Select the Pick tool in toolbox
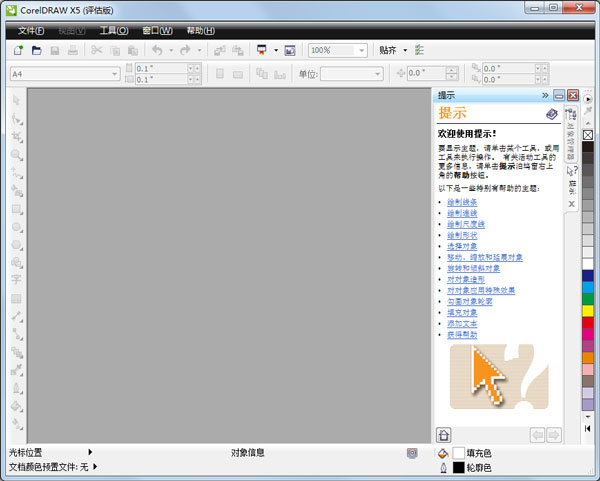The height and width of the screenshot is (481, 600). (x=17, y=100)
